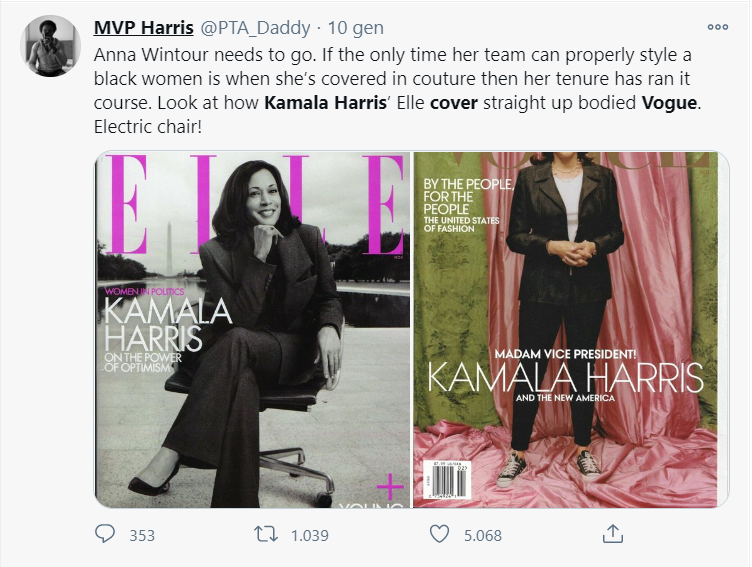Open the three-dot more options menu
752x567 pixels.
(717, 27)
